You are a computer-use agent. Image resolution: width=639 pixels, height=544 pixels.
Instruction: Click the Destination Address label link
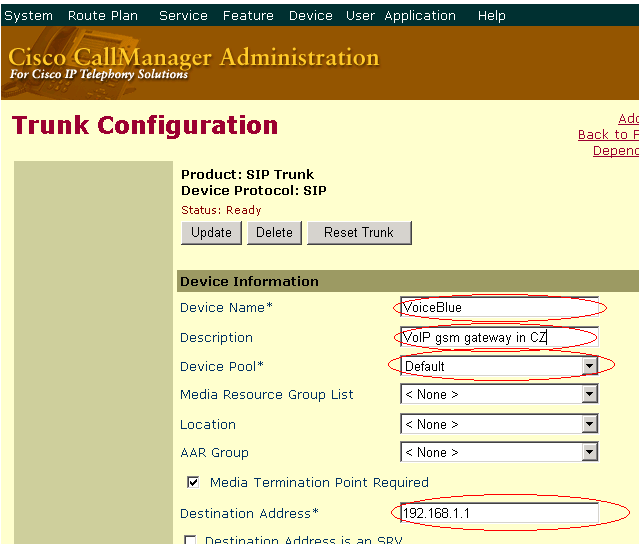249,513
